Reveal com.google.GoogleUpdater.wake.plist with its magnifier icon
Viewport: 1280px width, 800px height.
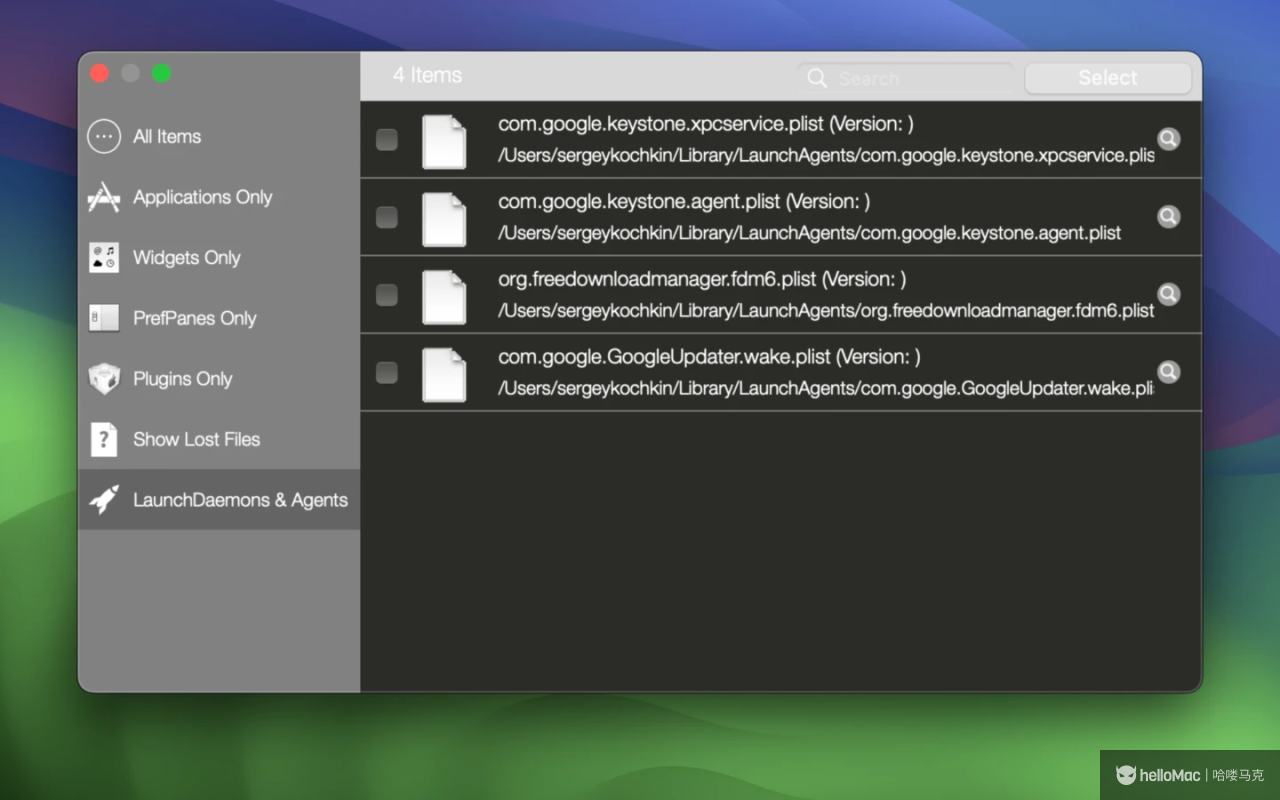coord(1168,372)
